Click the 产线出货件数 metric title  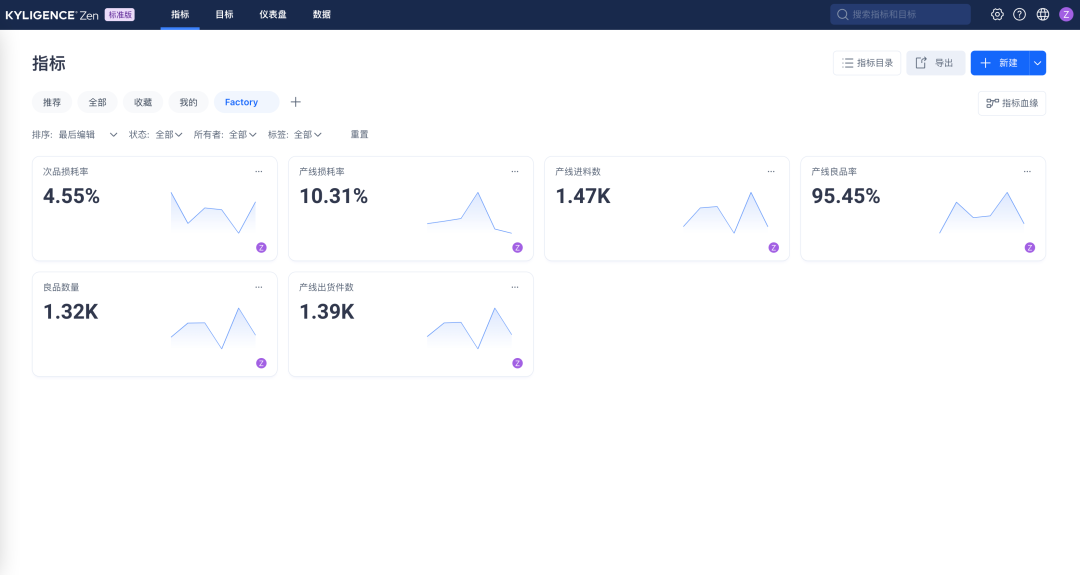point(326,288)
